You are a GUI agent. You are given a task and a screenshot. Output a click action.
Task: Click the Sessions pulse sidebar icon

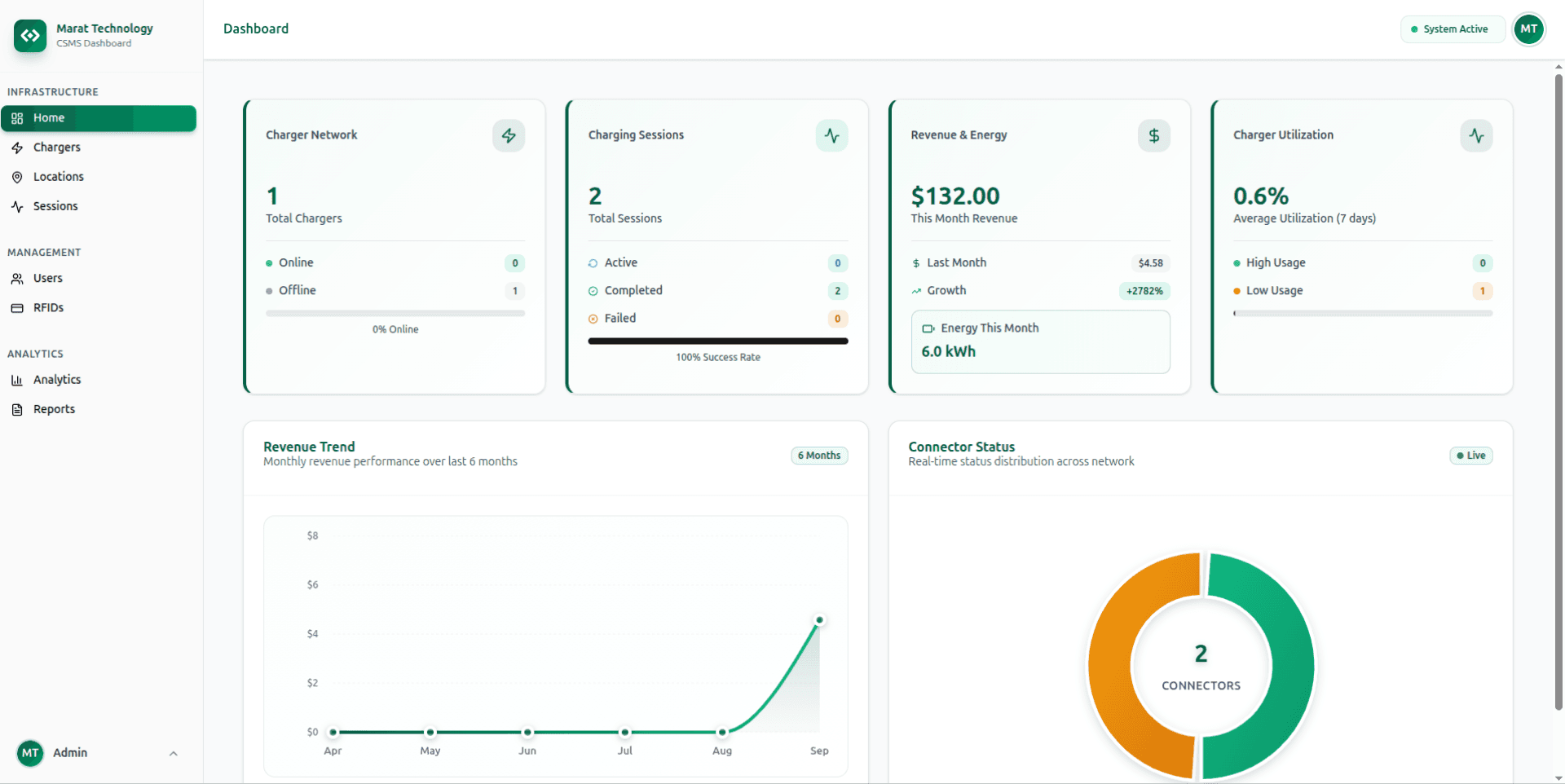click(17, 206)
